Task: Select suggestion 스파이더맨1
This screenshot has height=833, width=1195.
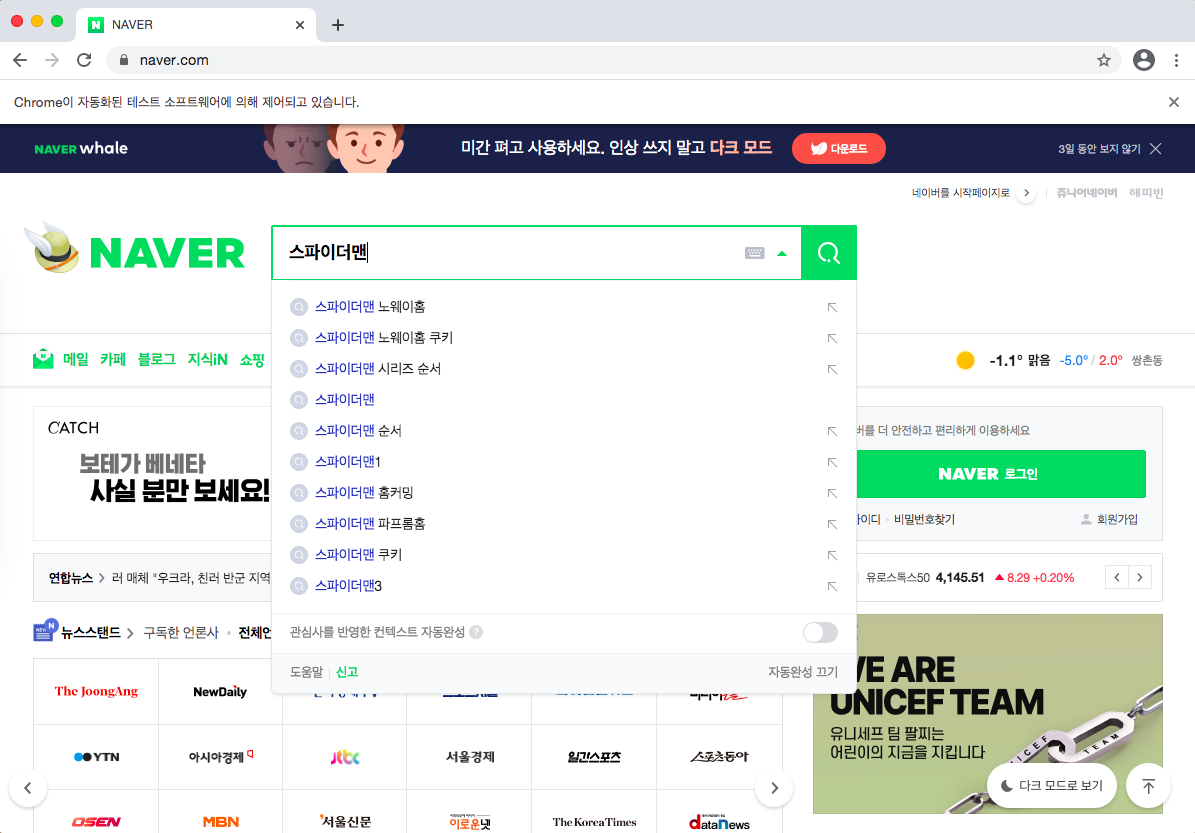Action: (348, 461)
